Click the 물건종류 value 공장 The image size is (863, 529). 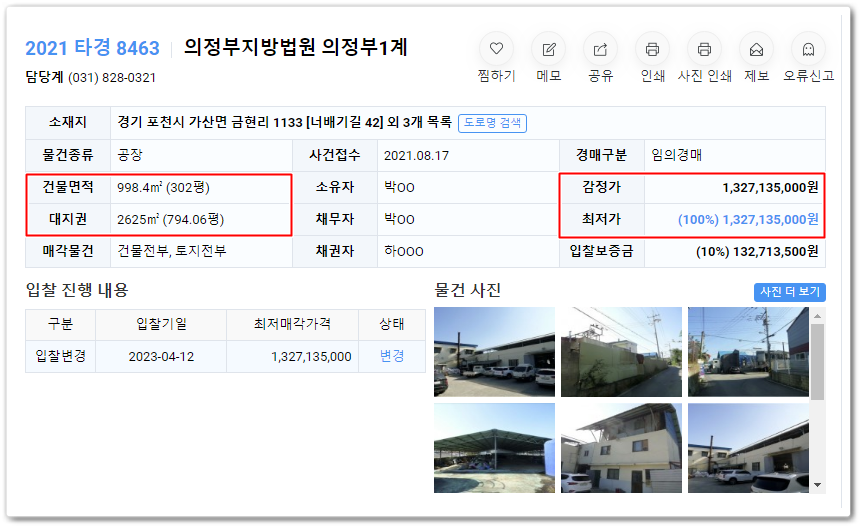[130, 155]
